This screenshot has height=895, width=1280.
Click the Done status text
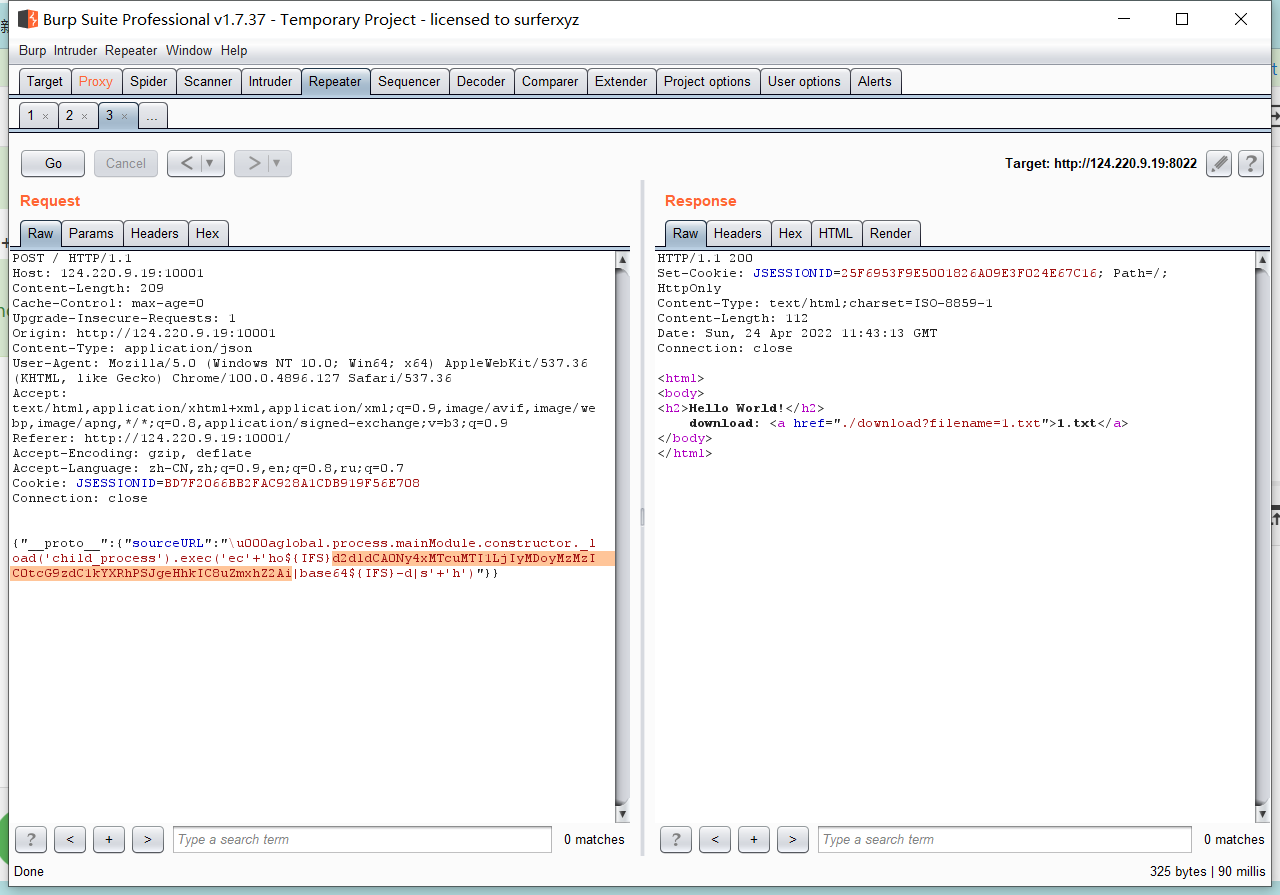point(29,871)
